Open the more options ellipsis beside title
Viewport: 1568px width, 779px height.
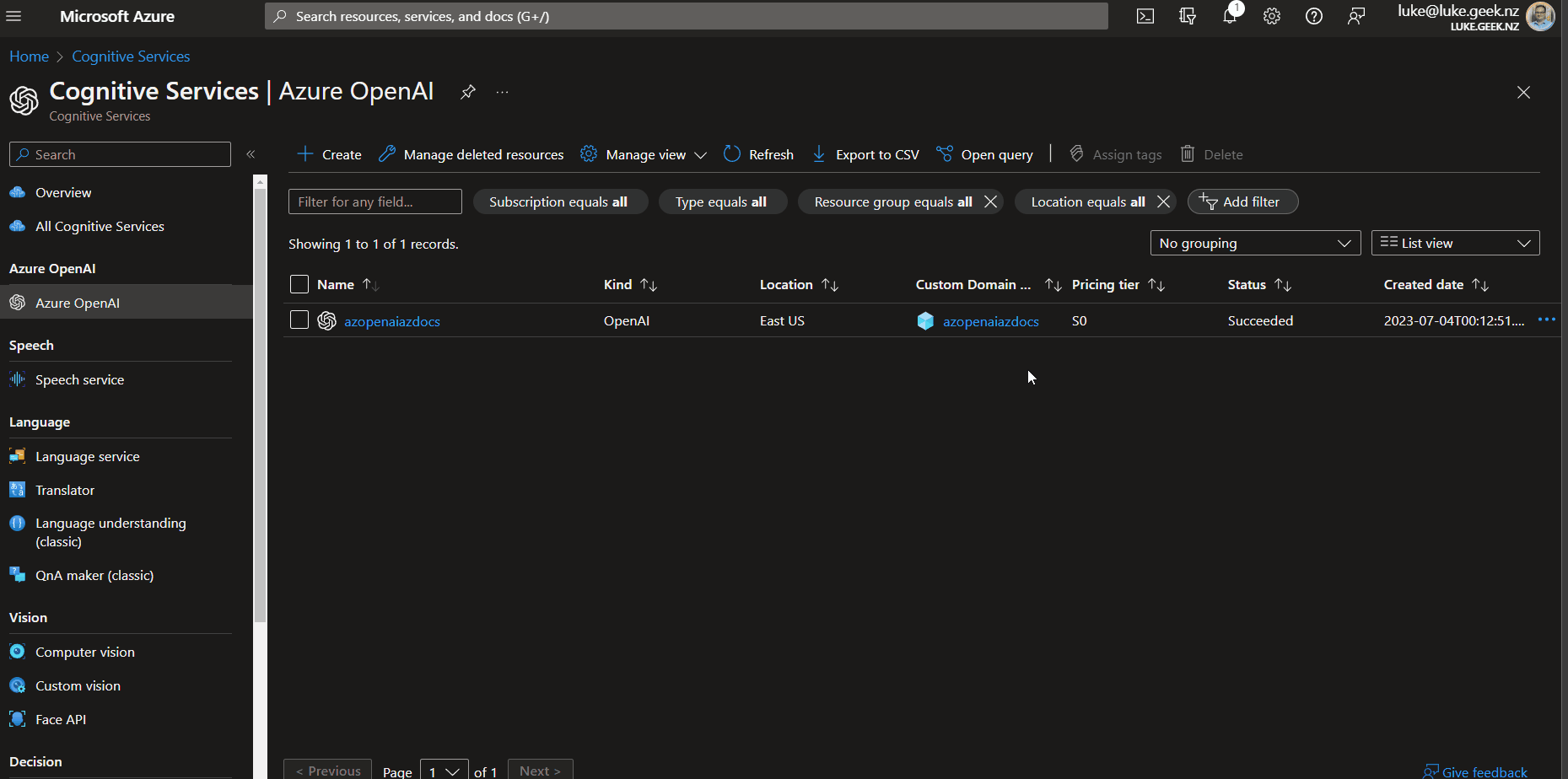503,92
